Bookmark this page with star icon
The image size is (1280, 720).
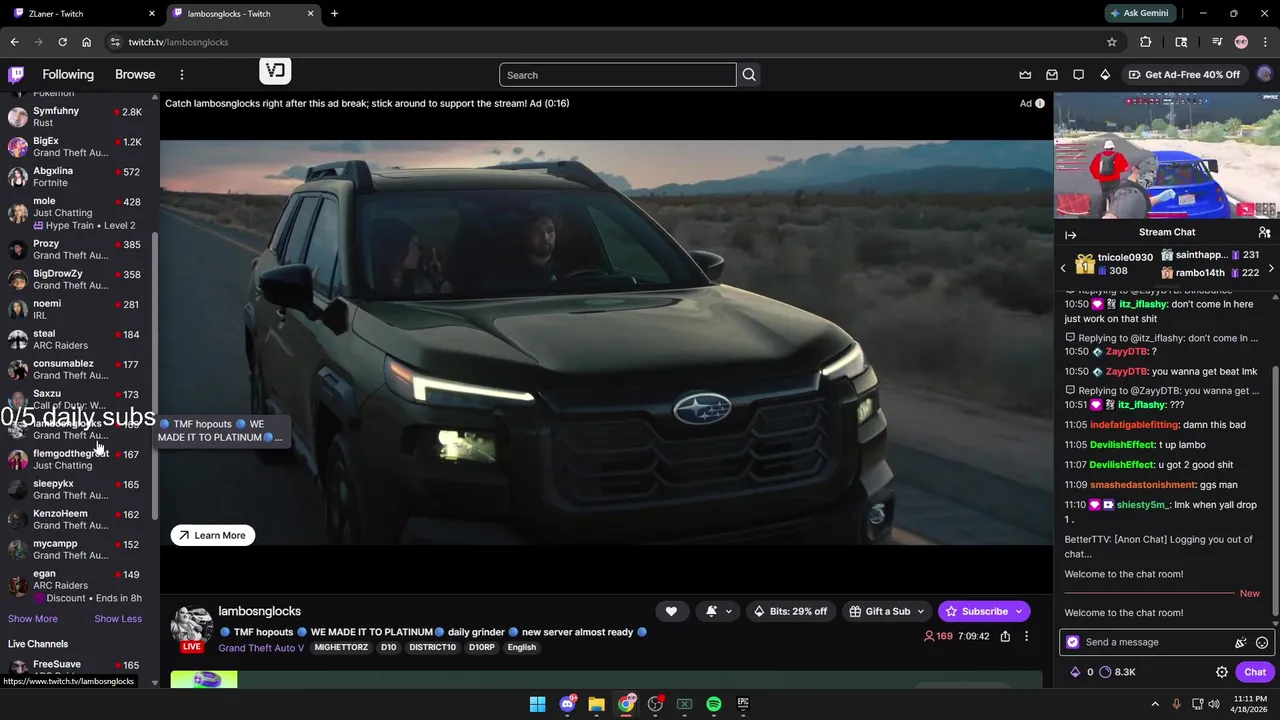coord(1111,42)
